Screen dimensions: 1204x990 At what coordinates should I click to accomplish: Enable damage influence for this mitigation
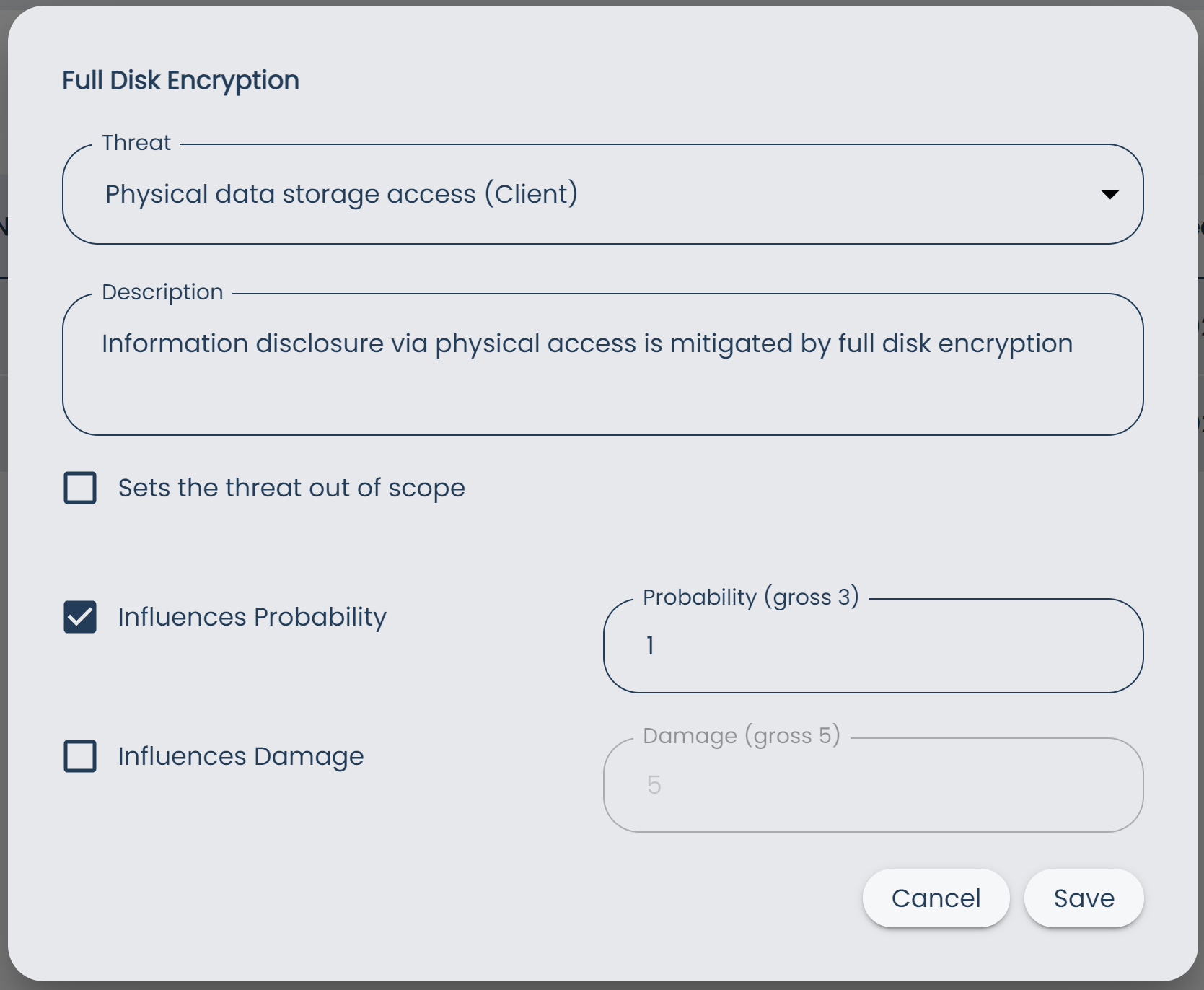tap(79, 756)
